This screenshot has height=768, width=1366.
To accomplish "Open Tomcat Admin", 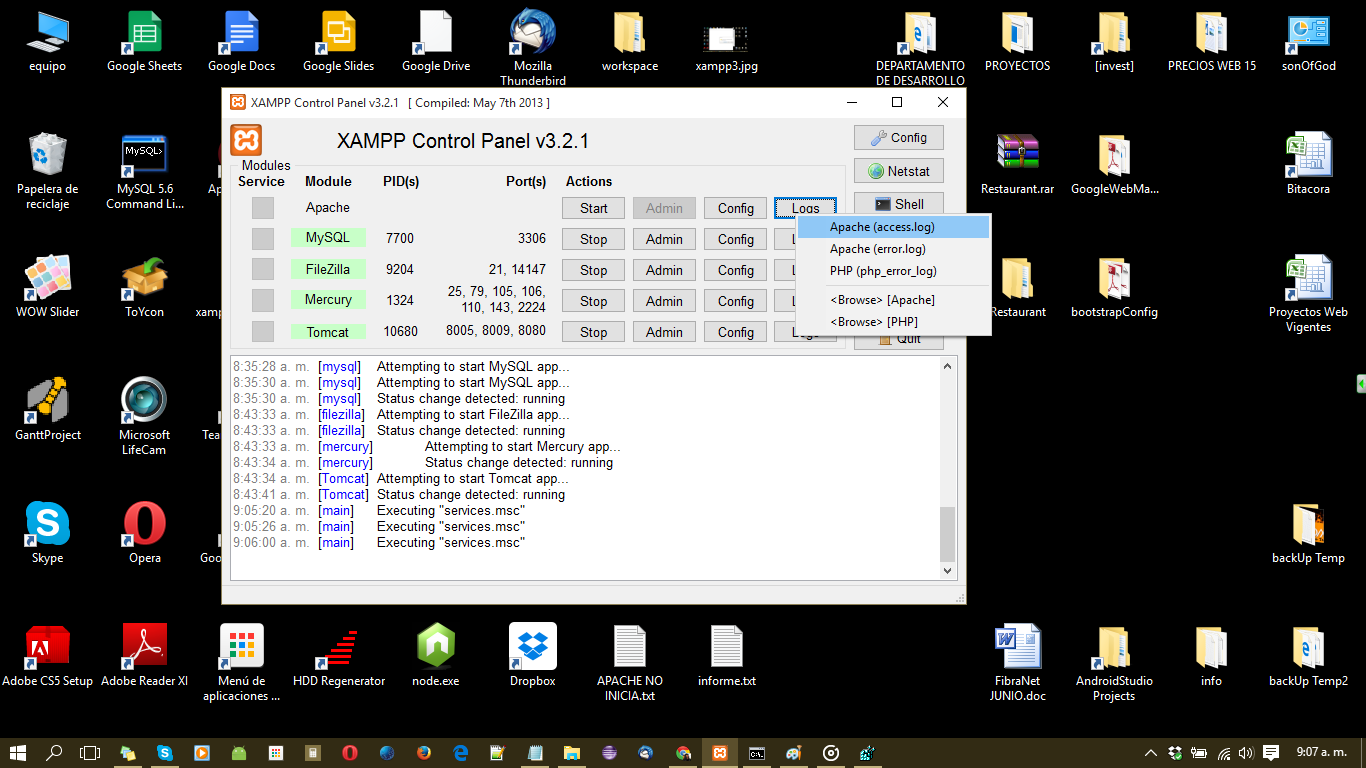I will 664,332.
